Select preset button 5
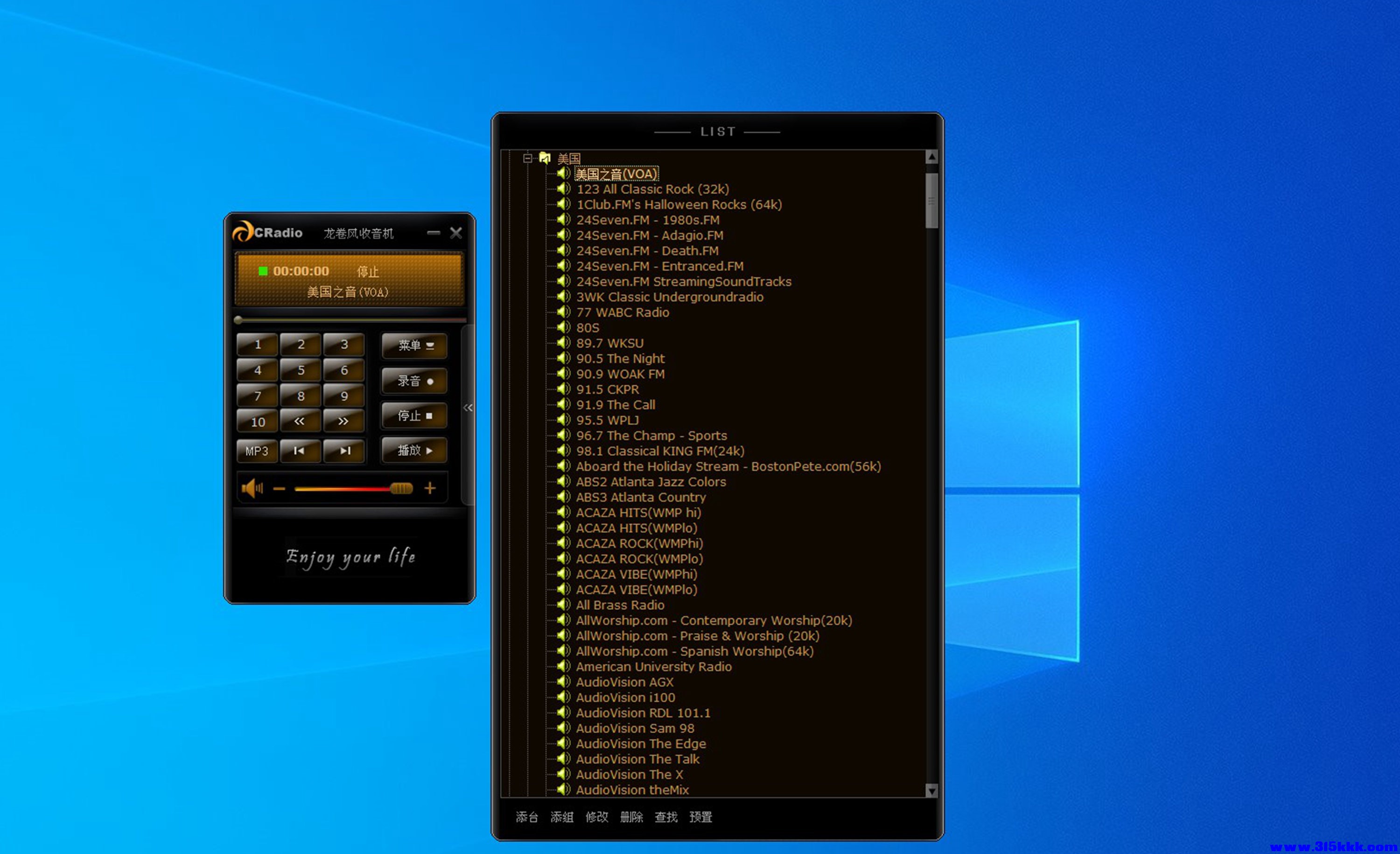This screenshot has height=854, width=1400. [x=300, y=370]
